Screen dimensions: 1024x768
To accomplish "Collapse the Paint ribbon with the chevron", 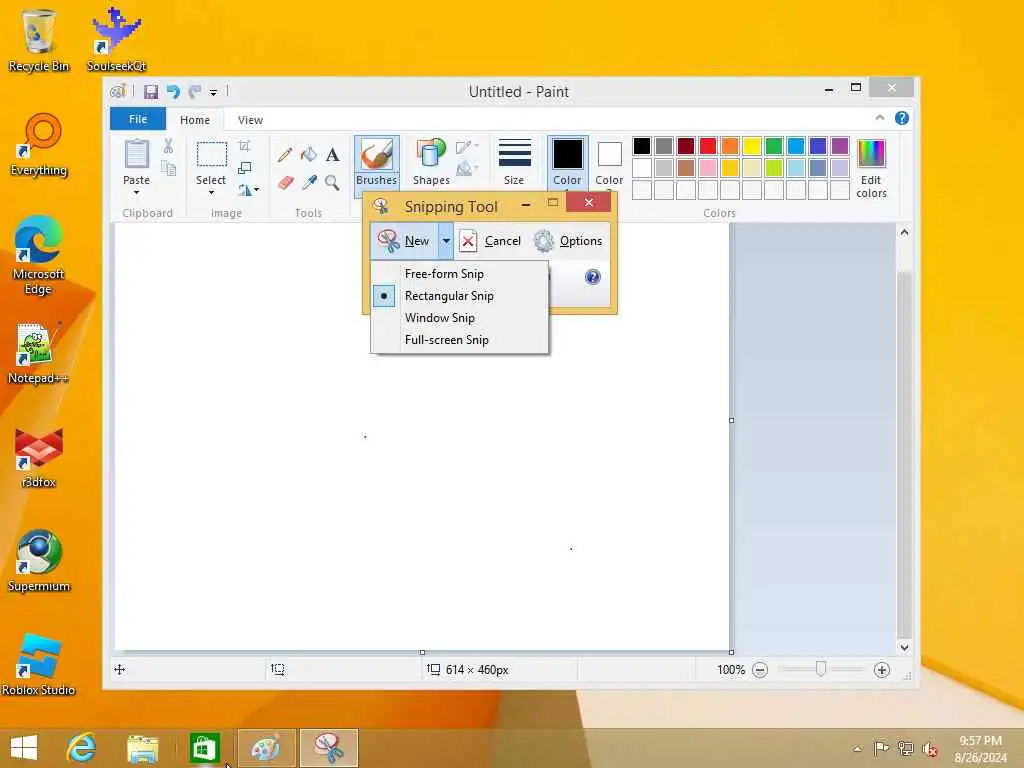I will [x=880, y=118].
